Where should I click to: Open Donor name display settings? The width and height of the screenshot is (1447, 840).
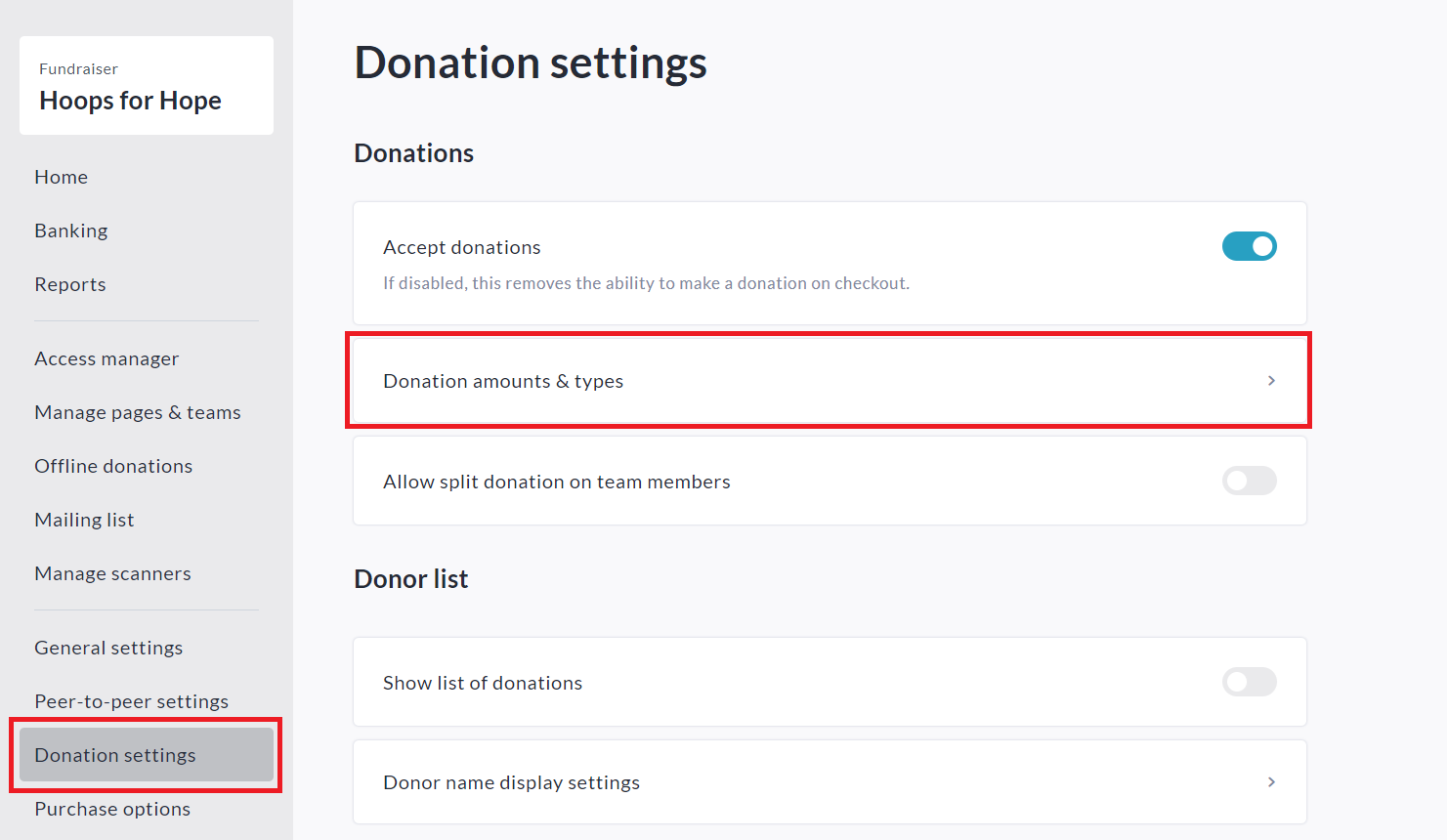[829, 781]
